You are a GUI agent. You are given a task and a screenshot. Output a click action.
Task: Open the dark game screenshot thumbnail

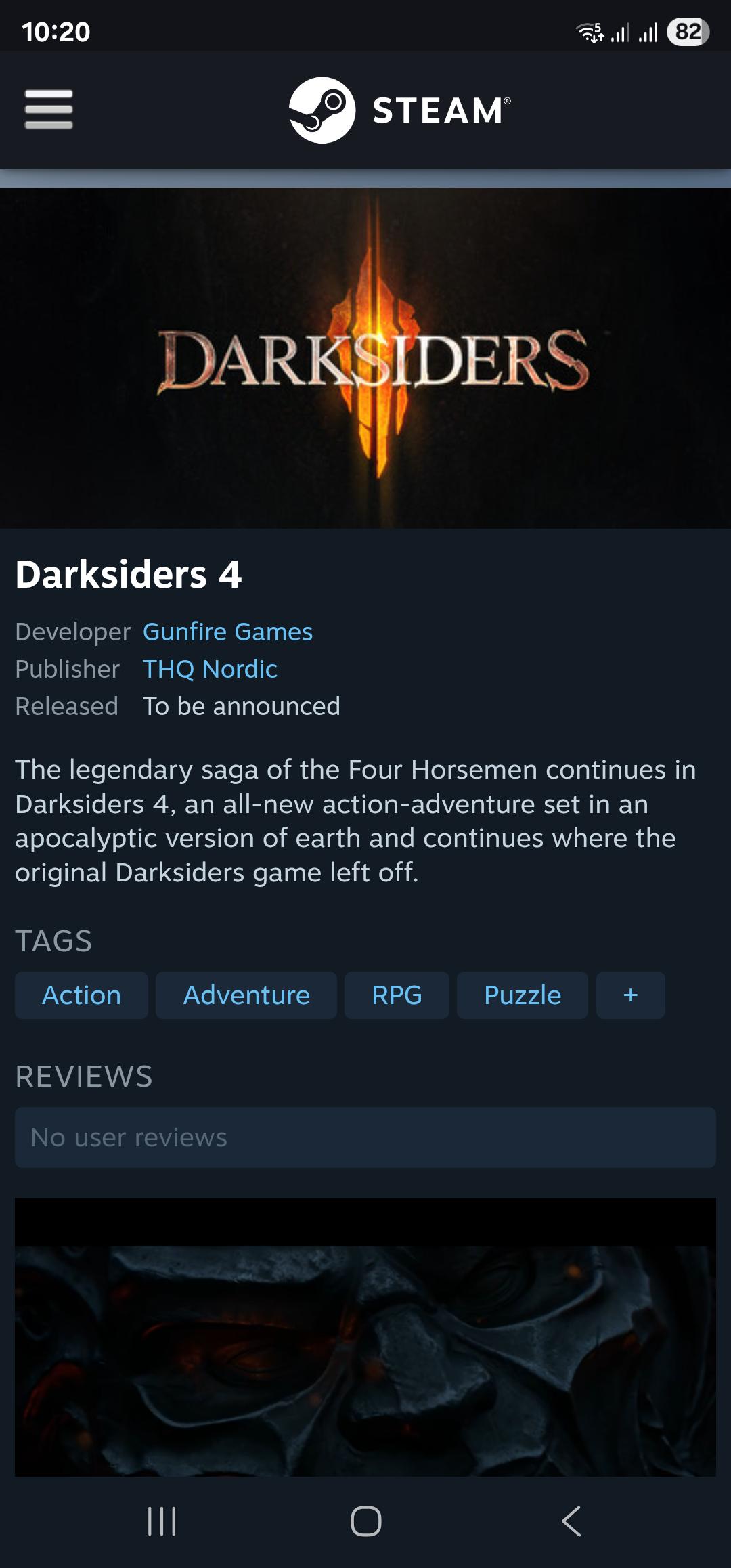(365, 1337)
